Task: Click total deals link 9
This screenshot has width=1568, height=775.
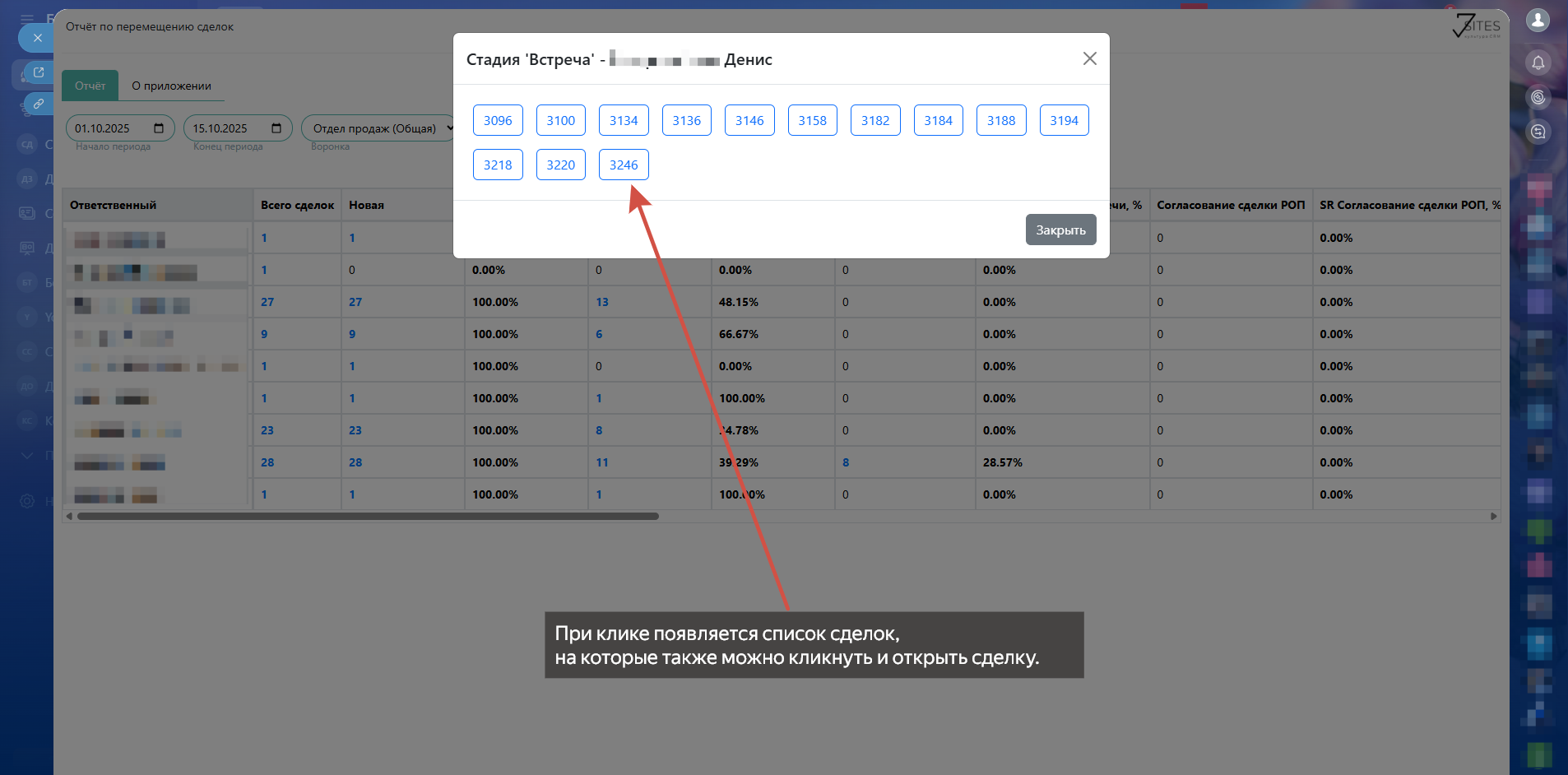Action: pyautogui.click(x=264, y=334)
